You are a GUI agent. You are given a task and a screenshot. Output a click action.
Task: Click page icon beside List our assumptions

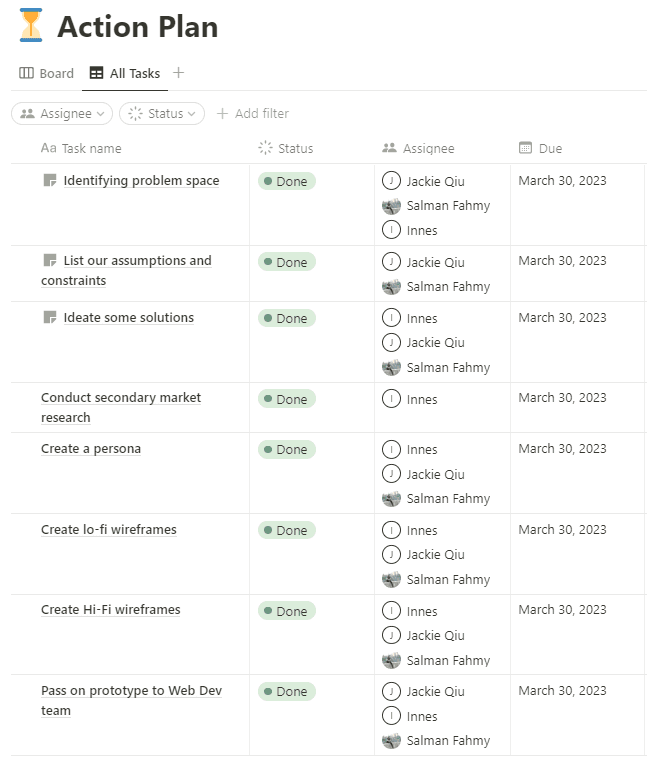pos(50,261)
